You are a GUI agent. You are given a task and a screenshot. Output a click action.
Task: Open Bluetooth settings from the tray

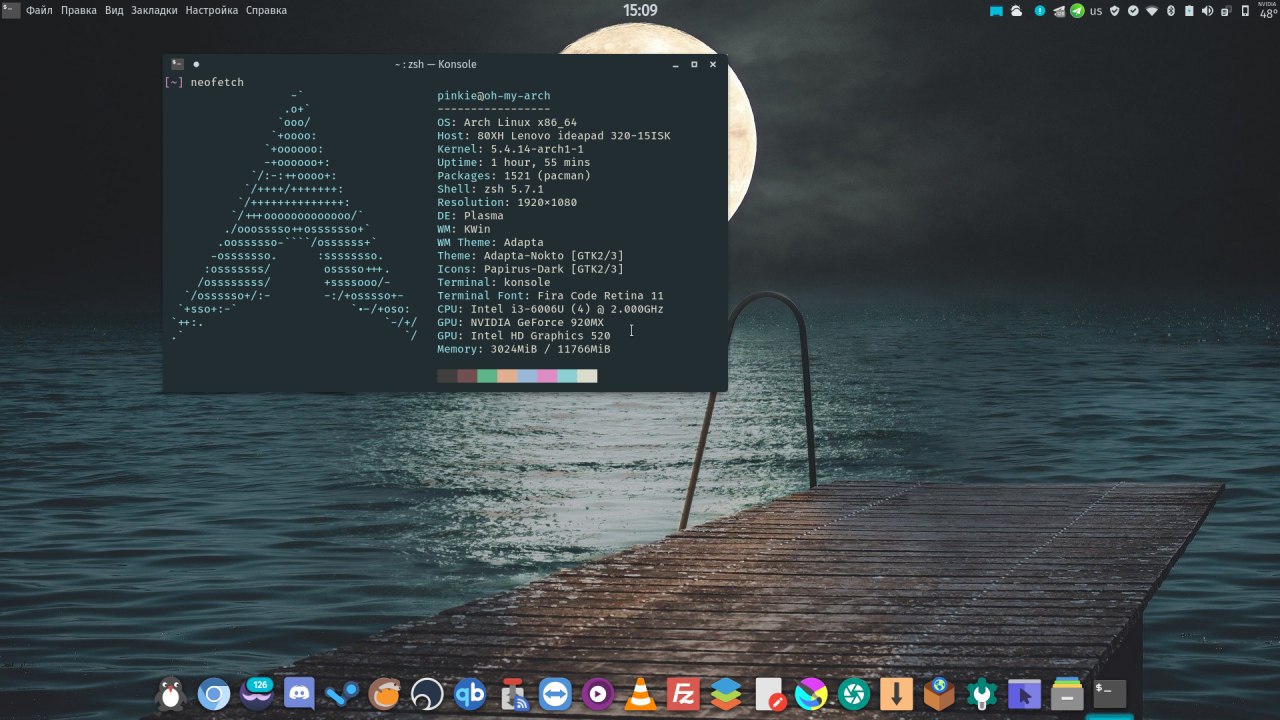pos(1171,11)
